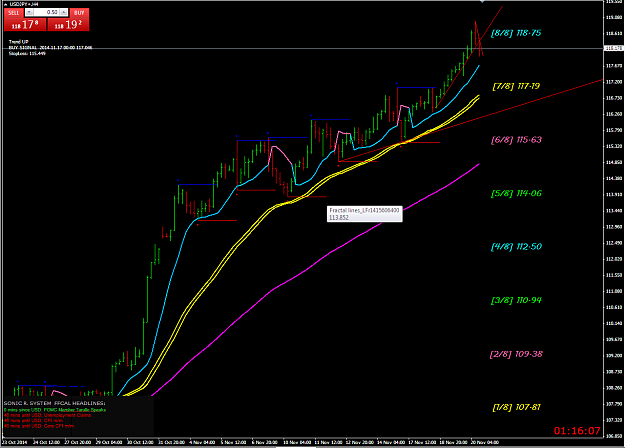
Task: Click the chart shift marker at top
Action: tap(482, 2)
